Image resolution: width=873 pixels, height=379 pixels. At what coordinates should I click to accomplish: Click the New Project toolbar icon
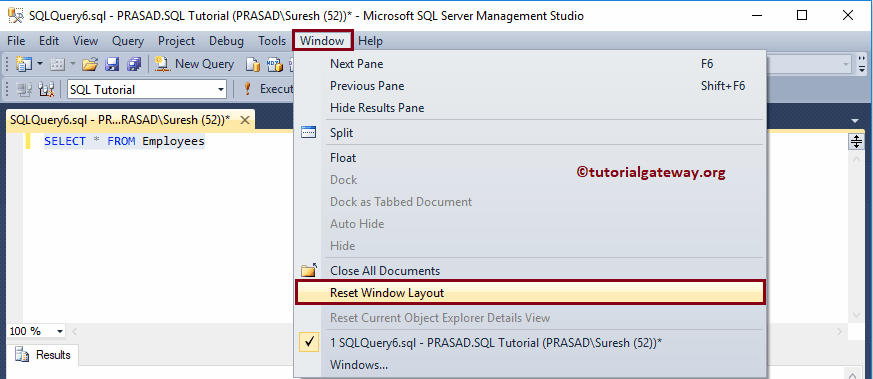[x=24, y=64]
